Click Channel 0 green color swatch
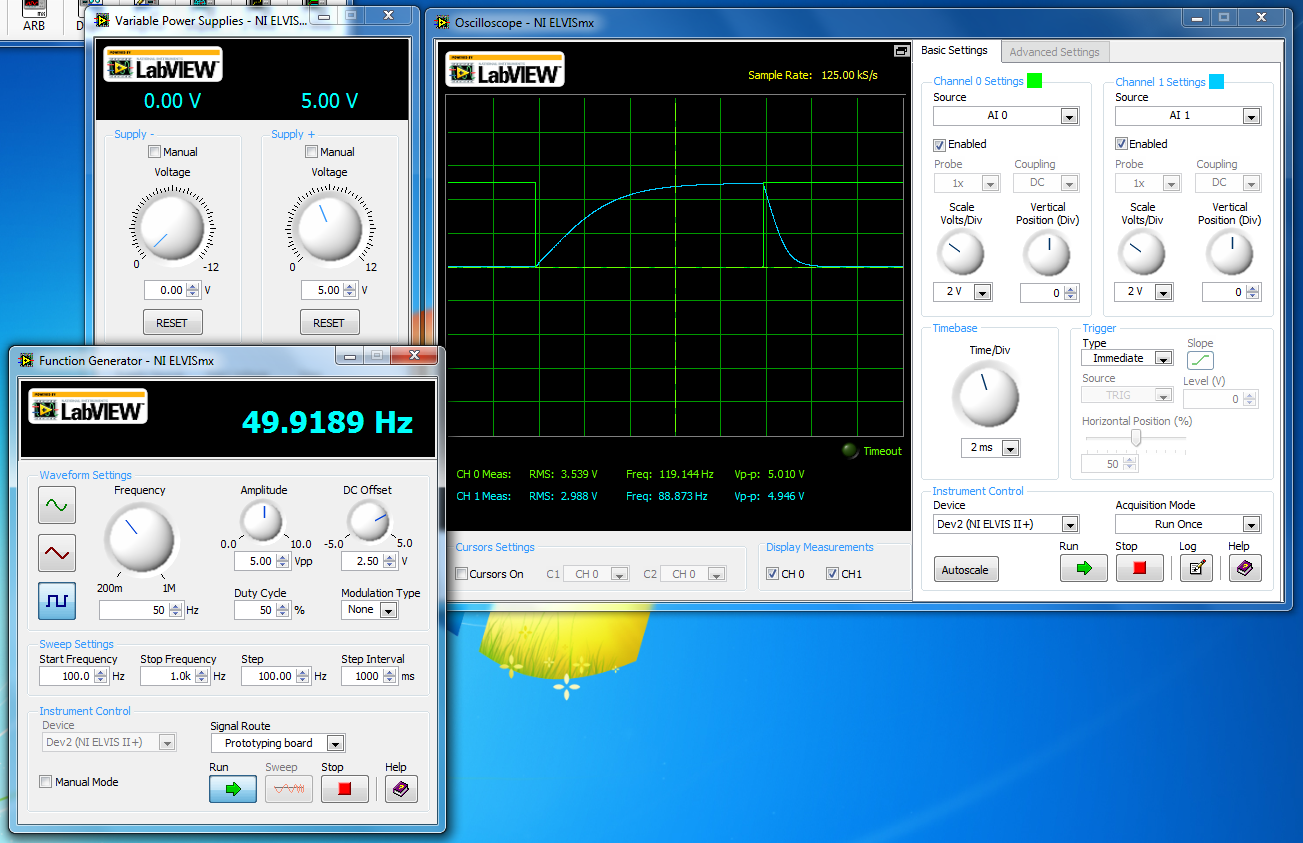The width and height of the screenshot is (1303, 843). point(1034,81)
